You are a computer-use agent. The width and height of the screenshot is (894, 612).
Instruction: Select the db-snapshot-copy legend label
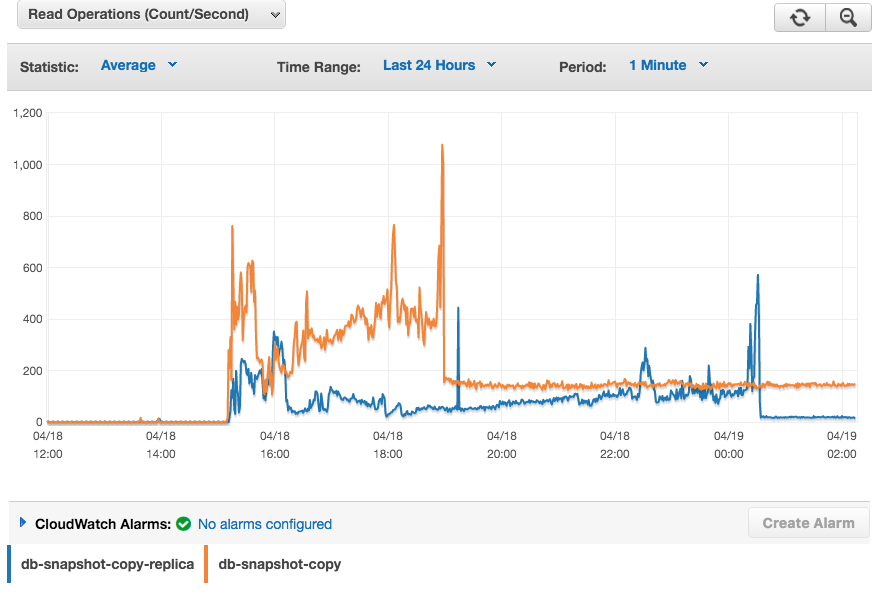point(279,564)
